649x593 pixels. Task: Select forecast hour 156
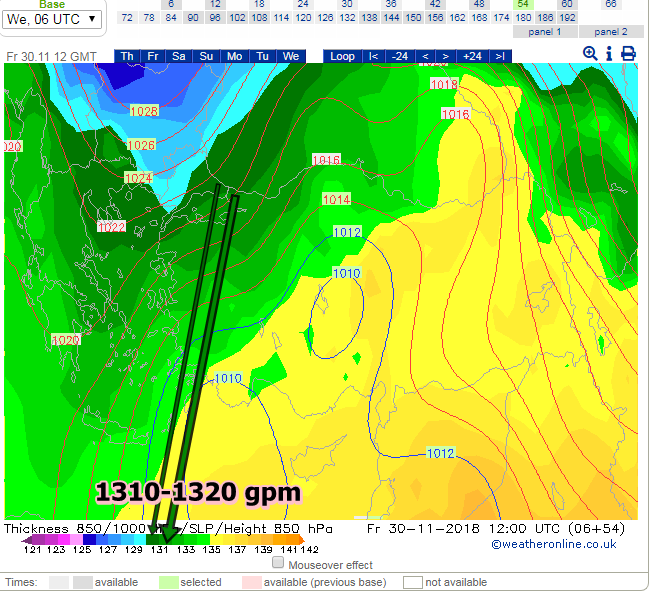click(x=435, y=18)
